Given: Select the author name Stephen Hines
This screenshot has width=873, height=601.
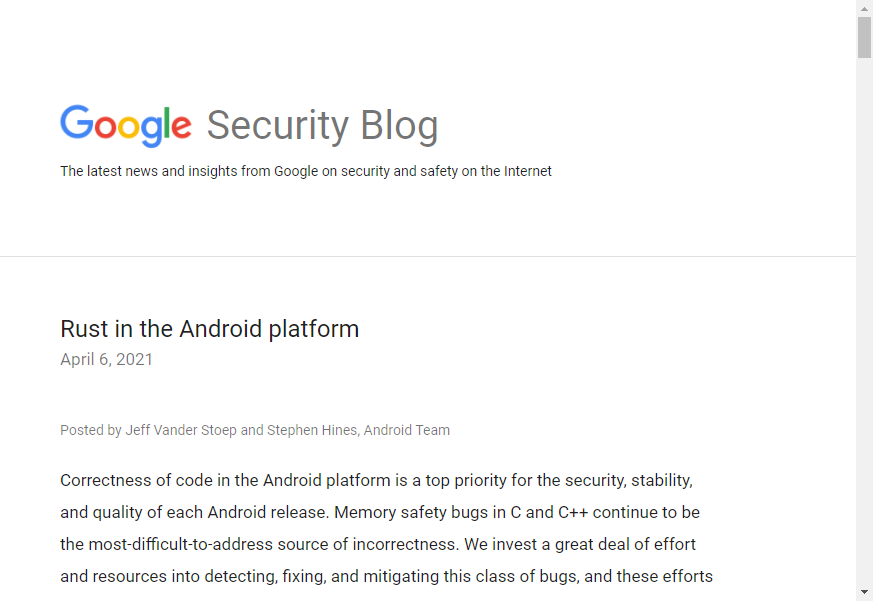Looking at the screenshot, I should pos(312,430).
